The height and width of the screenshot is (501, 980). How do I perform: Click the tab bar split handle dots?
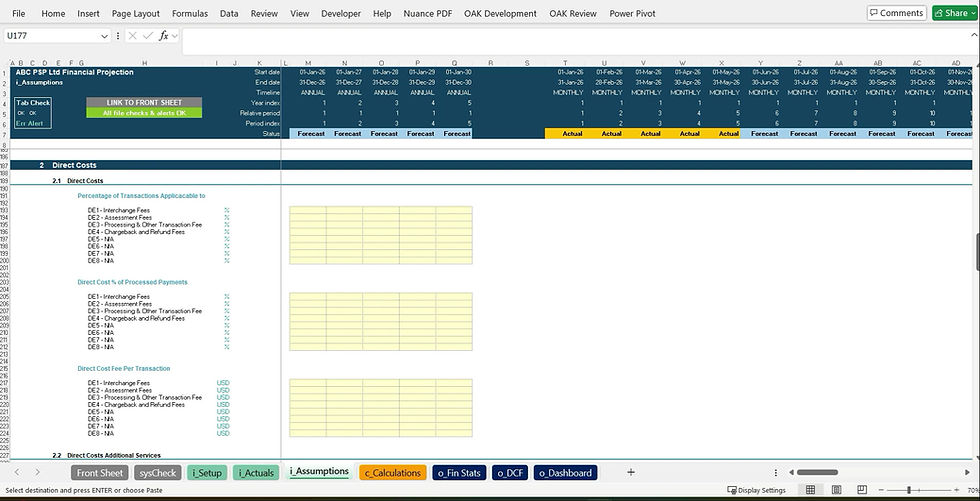tap(776, 473)
